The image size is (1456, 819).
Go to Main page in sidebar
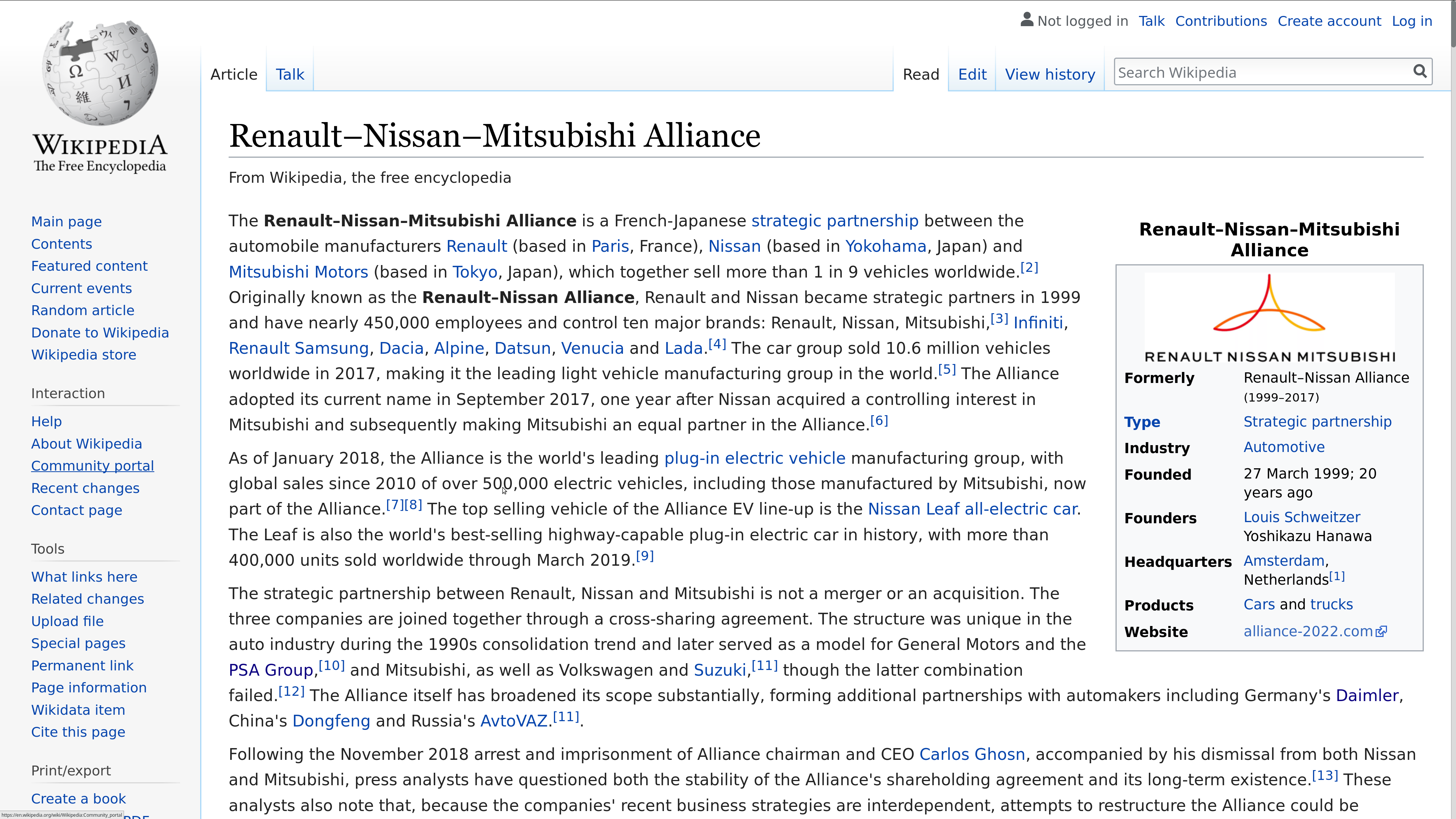66,221
